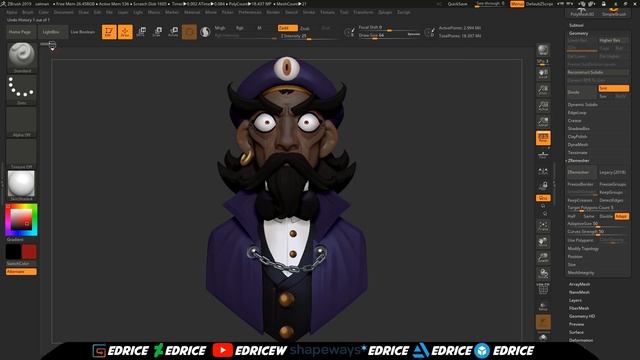Screen dimensions: 640x360
Task: Open LightBox browser
Action: (51, 32)
